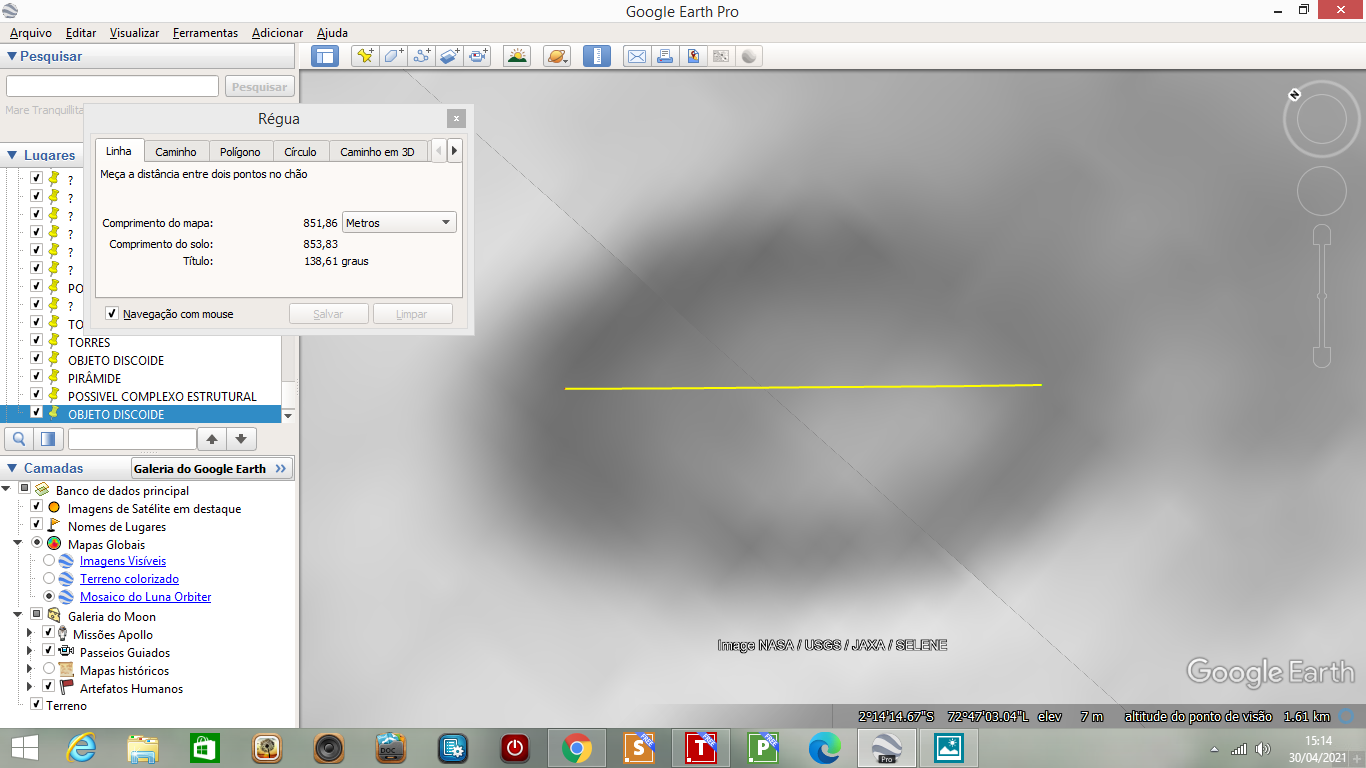This screenshot has height=768, width=1366.
Task: Uncheck the Terreno layer checkbox
Action: (x=36, y=705)
